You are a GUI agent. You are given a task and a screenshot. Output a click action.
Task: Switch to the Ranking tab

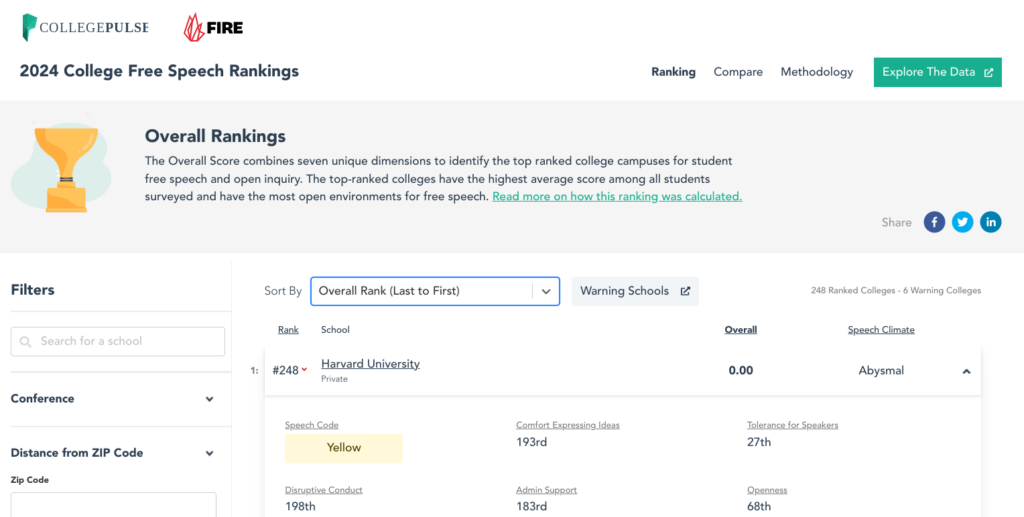coord(673,72)
